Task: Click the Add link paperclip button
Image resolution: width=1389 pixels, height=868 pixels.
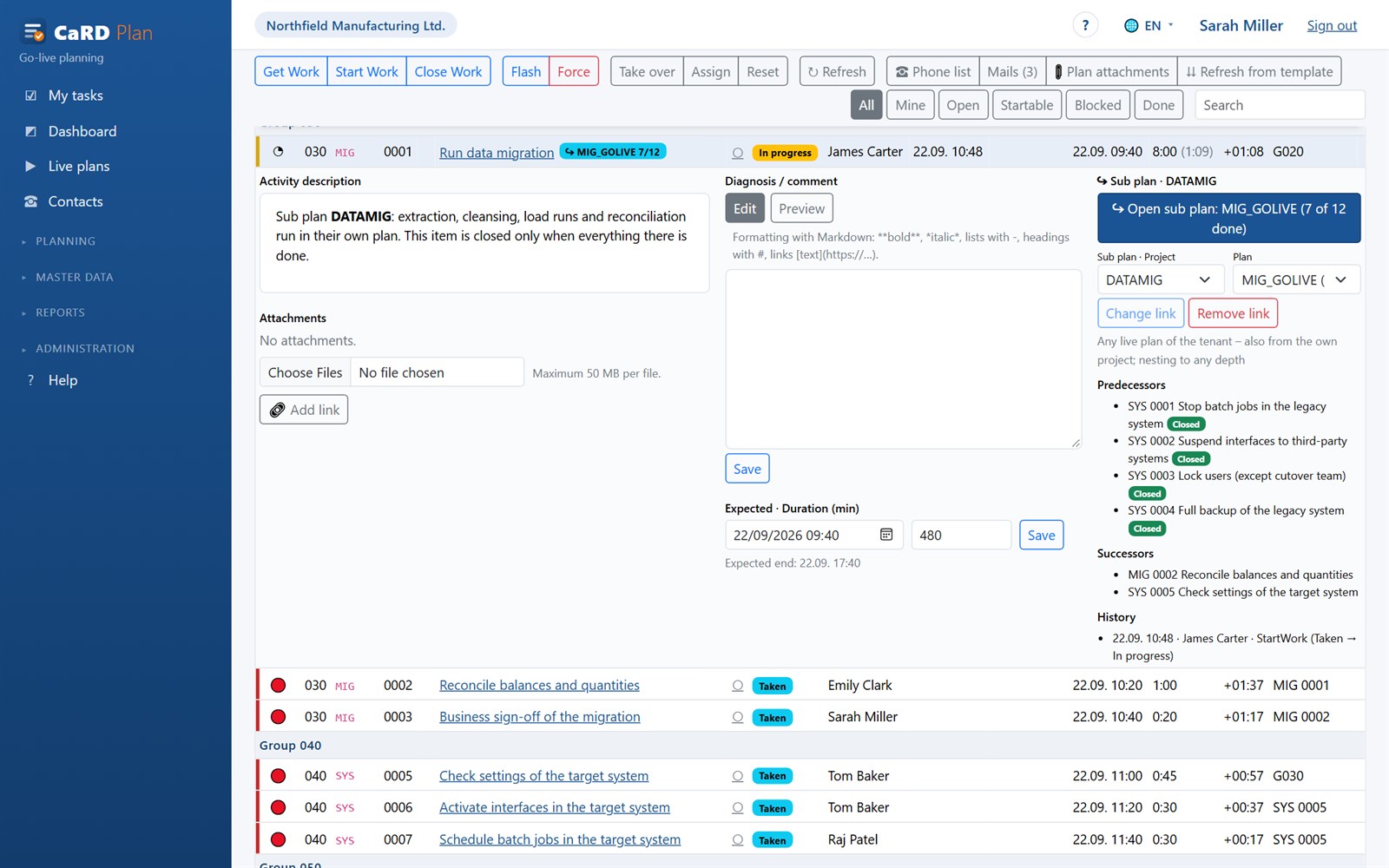Action: pos(304,410)
